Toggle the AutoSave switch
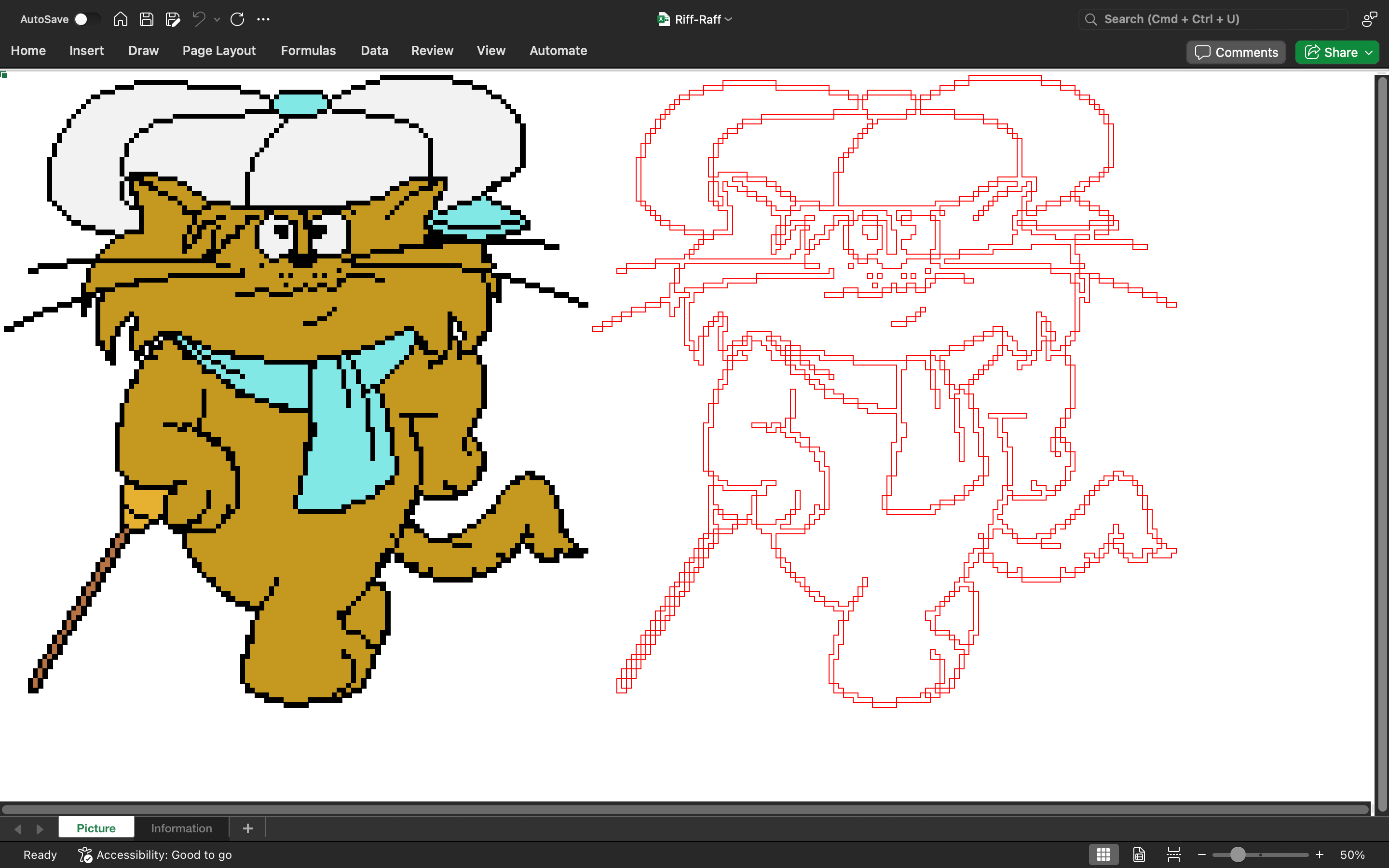1389x868 pixels. click(x=87, y=19)
